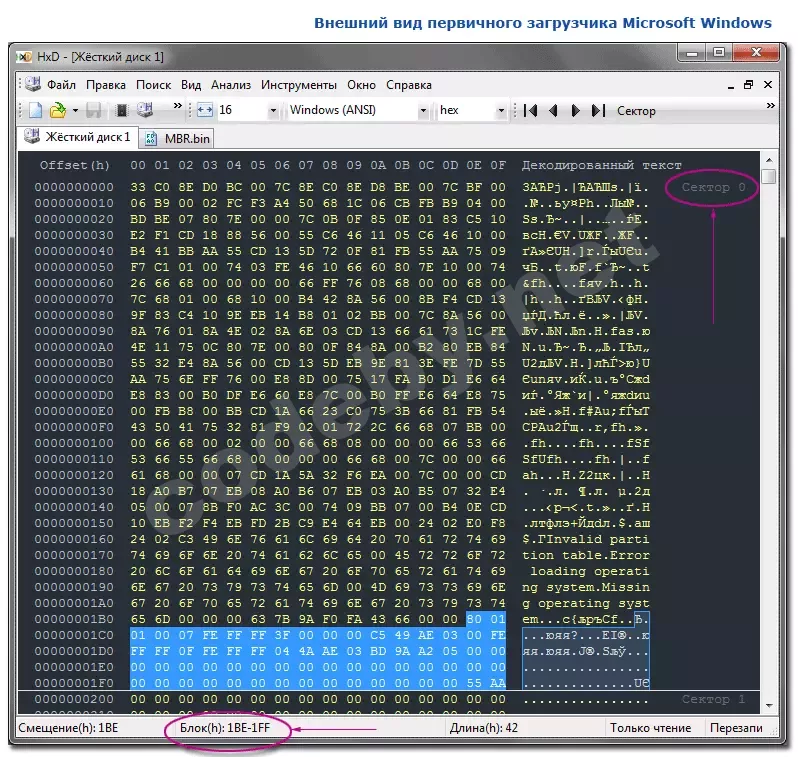Open the Вид menu
The width and height of the screenshot is (798, 757).
[x=191, y=85]
